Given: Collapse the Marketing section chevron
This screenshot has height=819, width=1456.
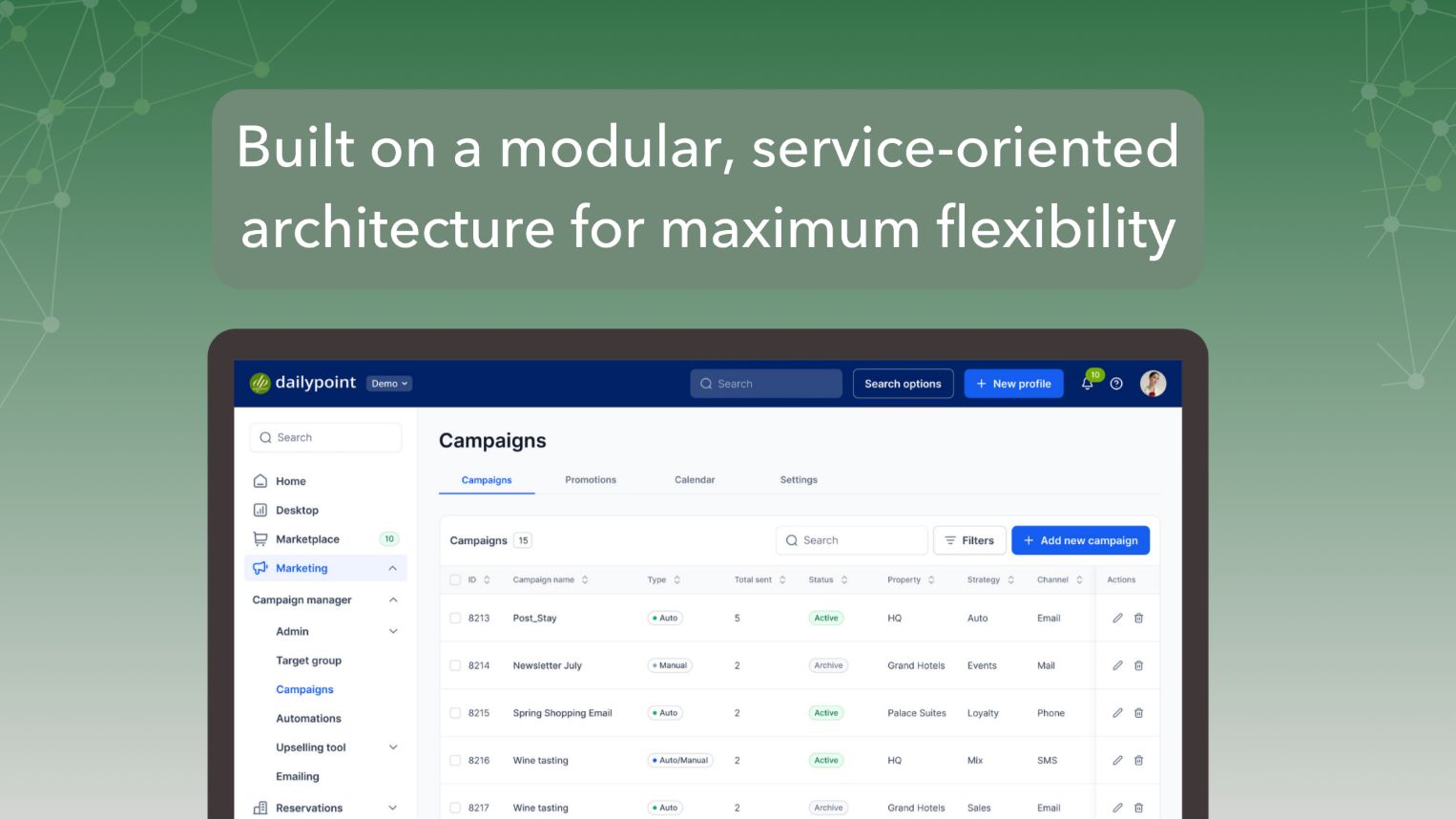Looking at the screenshot, I should [392, 568].
